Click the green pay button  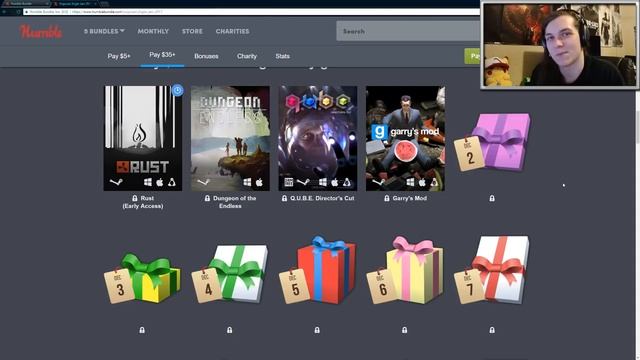472,56
